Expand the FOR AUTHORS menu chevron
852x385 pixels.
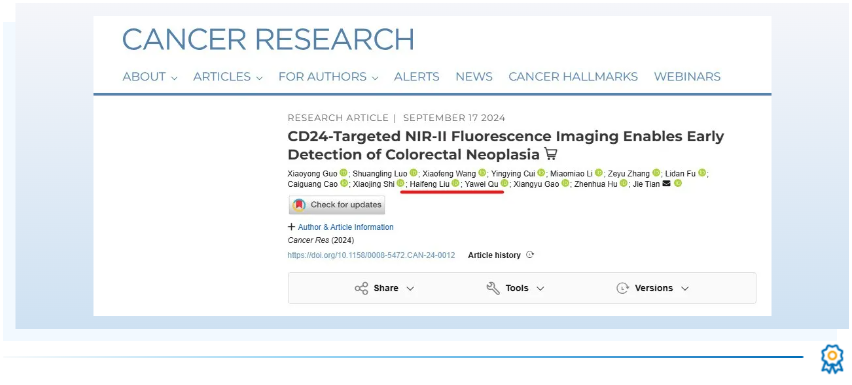coord(375,78)
